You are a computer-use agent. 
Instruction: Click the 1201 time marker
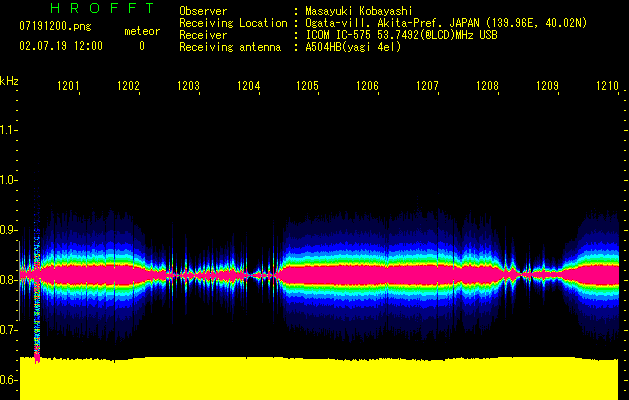(x=68, y=86)
